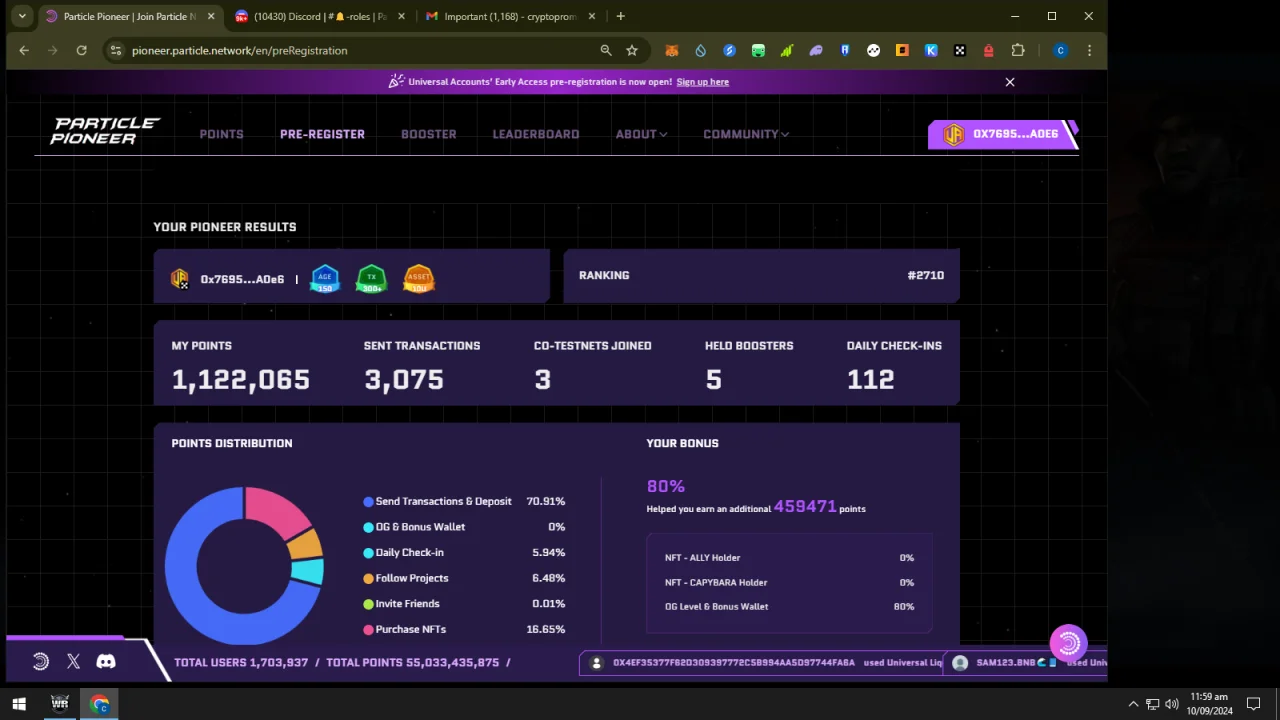Switch to the Gmail Important tab
This screenshot has height=720, width=1280.
(x=510, y=16)
